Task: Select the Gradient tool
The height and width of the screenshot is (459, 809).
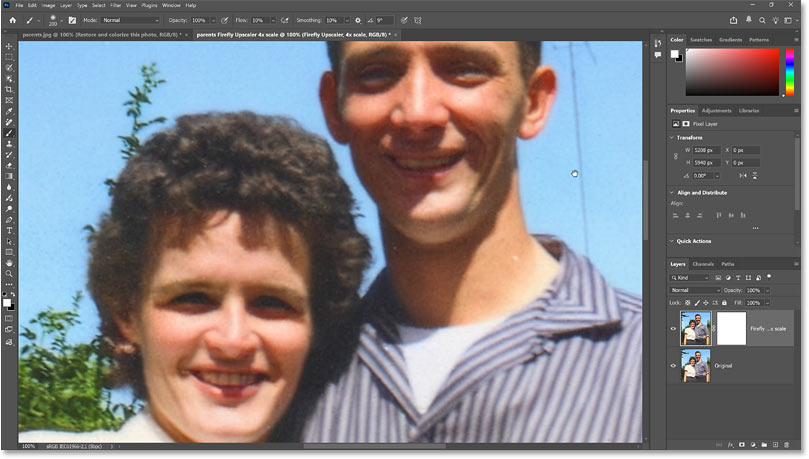Action: pyautogui.click(x=9, y=176)
